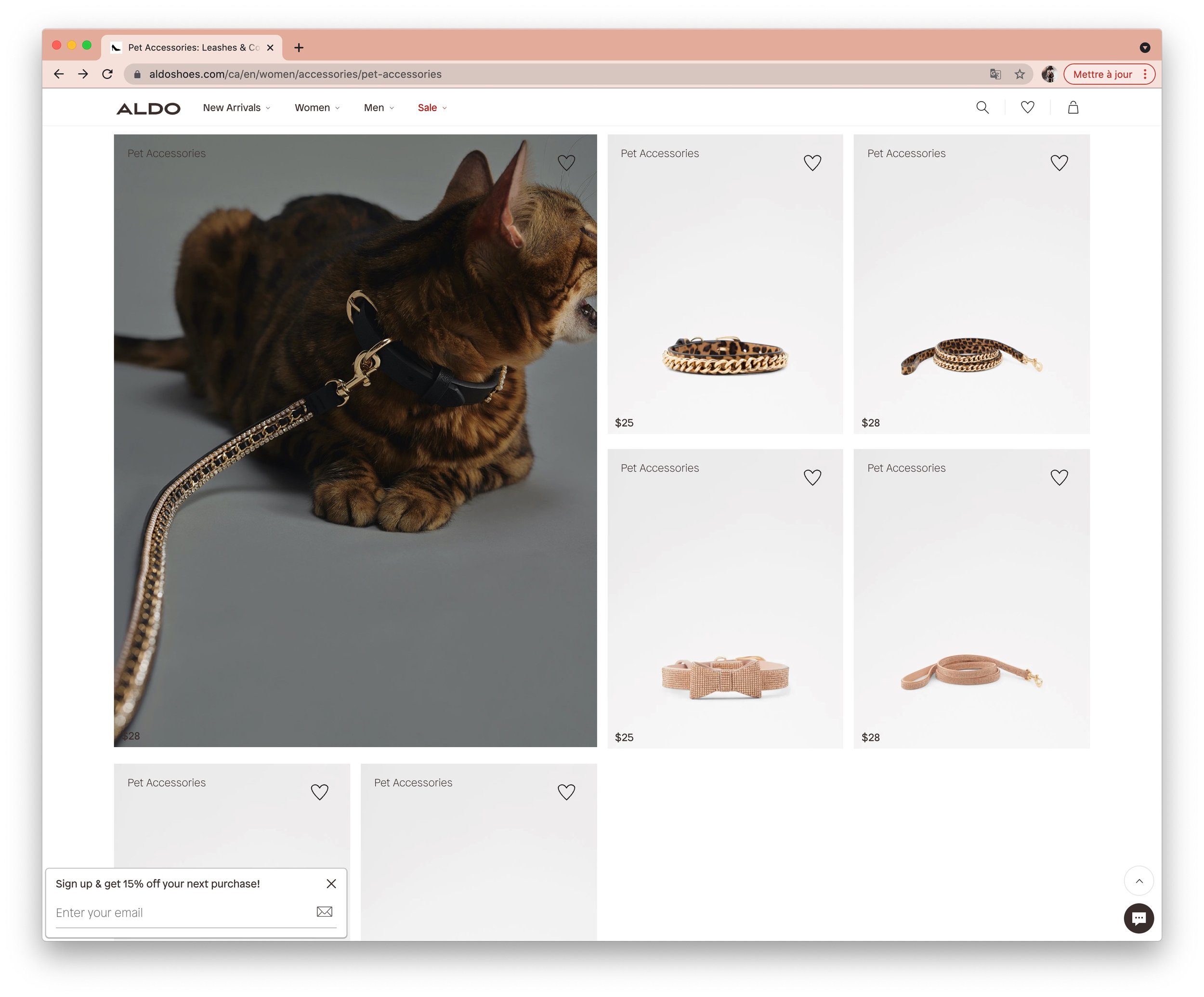Favorite the leopard chain collar $25
This screenshot has height=997, width=1204.
(812, 163)
